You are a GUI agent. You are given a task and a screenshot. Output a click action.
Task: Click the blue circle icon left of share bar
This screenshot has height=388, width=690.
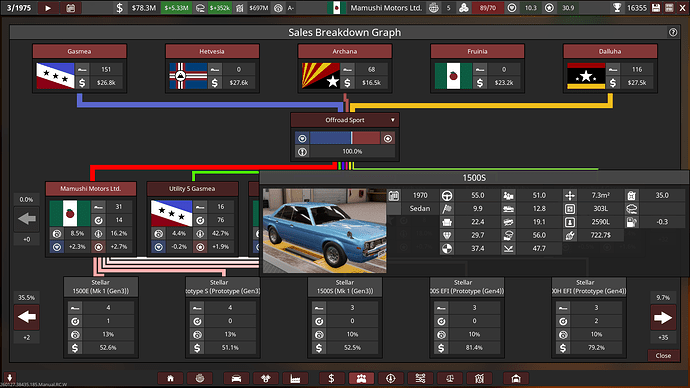tap(302, 139)
